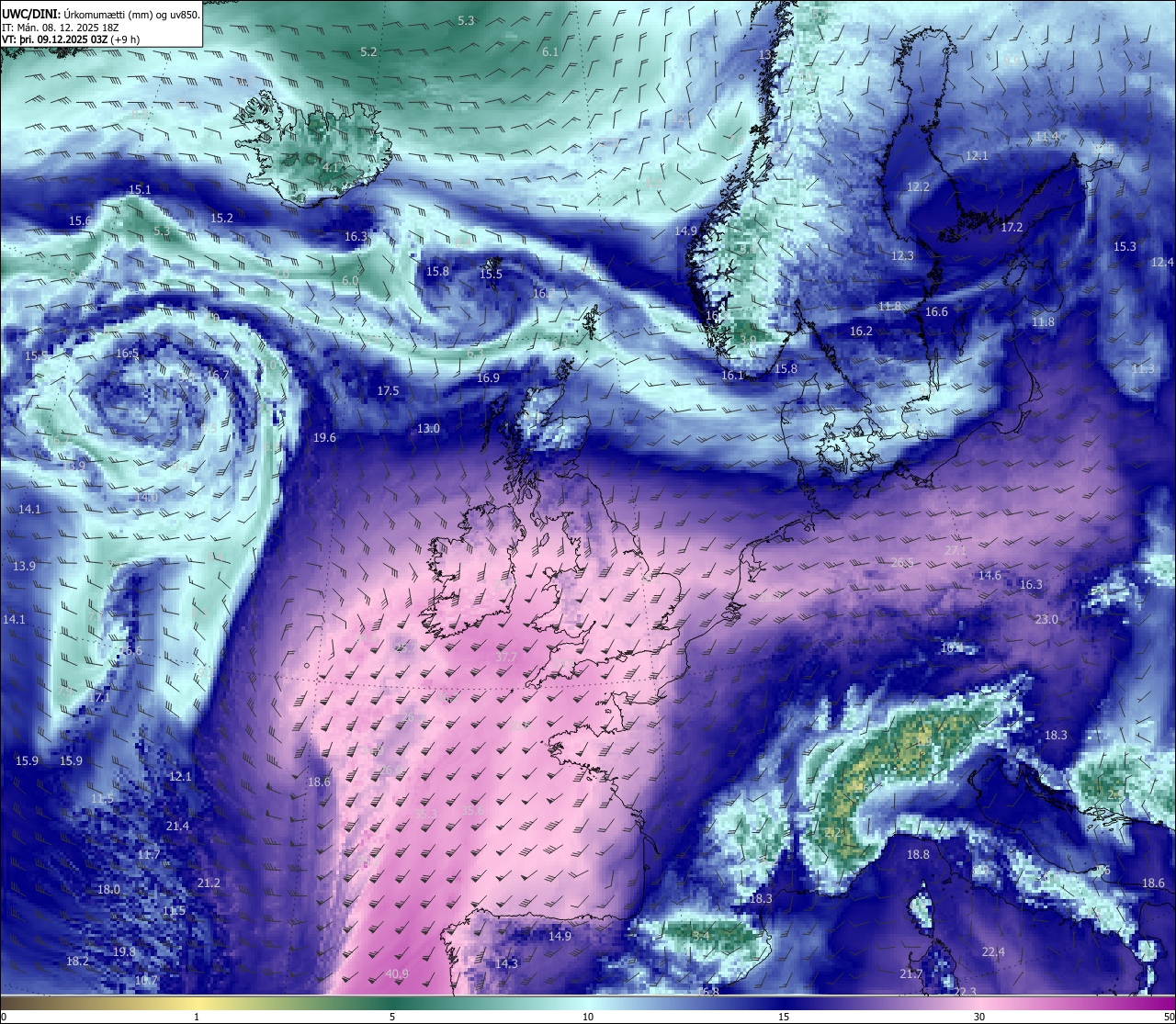Viewport: 1176px width, 1024px height.
Task: Click the map value '35.3'
Action: pyautogui.click(x=425, y=813)
